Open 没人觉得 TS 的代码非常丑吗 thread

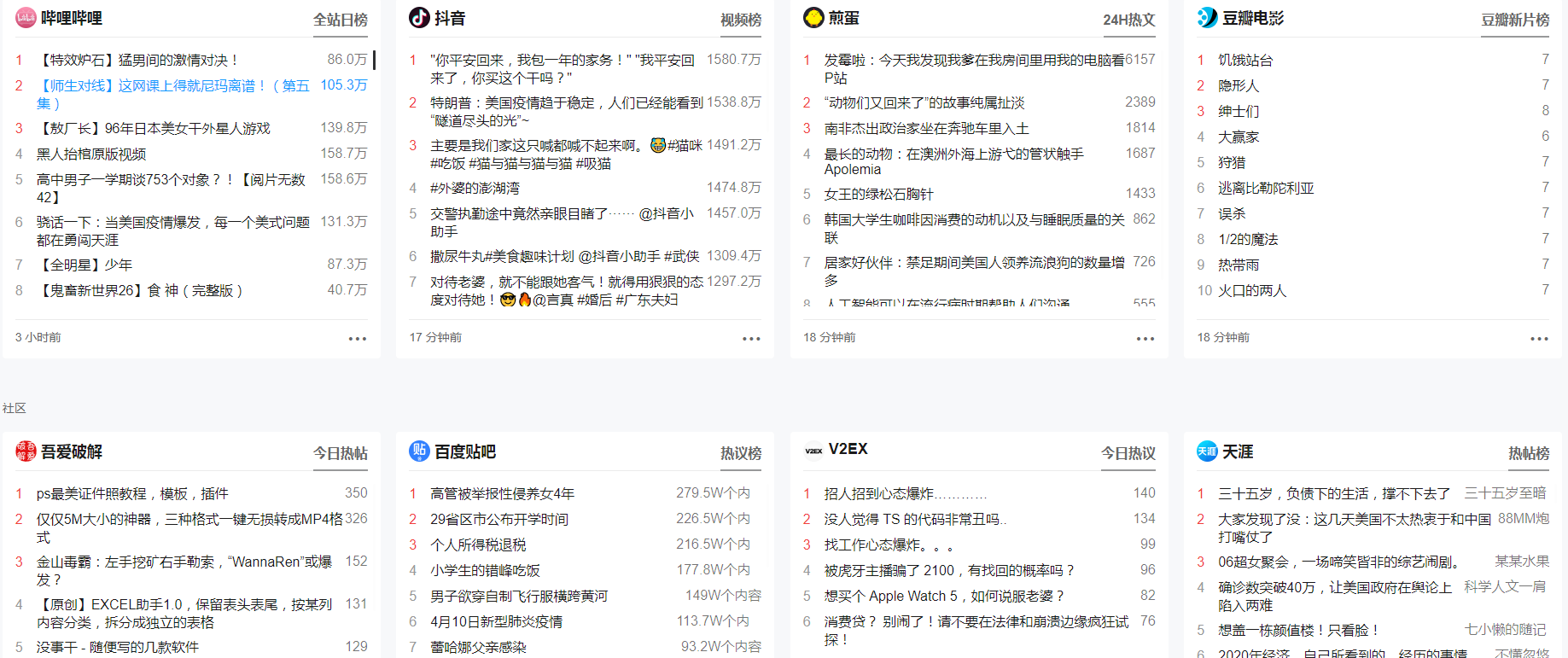point(916,519)
